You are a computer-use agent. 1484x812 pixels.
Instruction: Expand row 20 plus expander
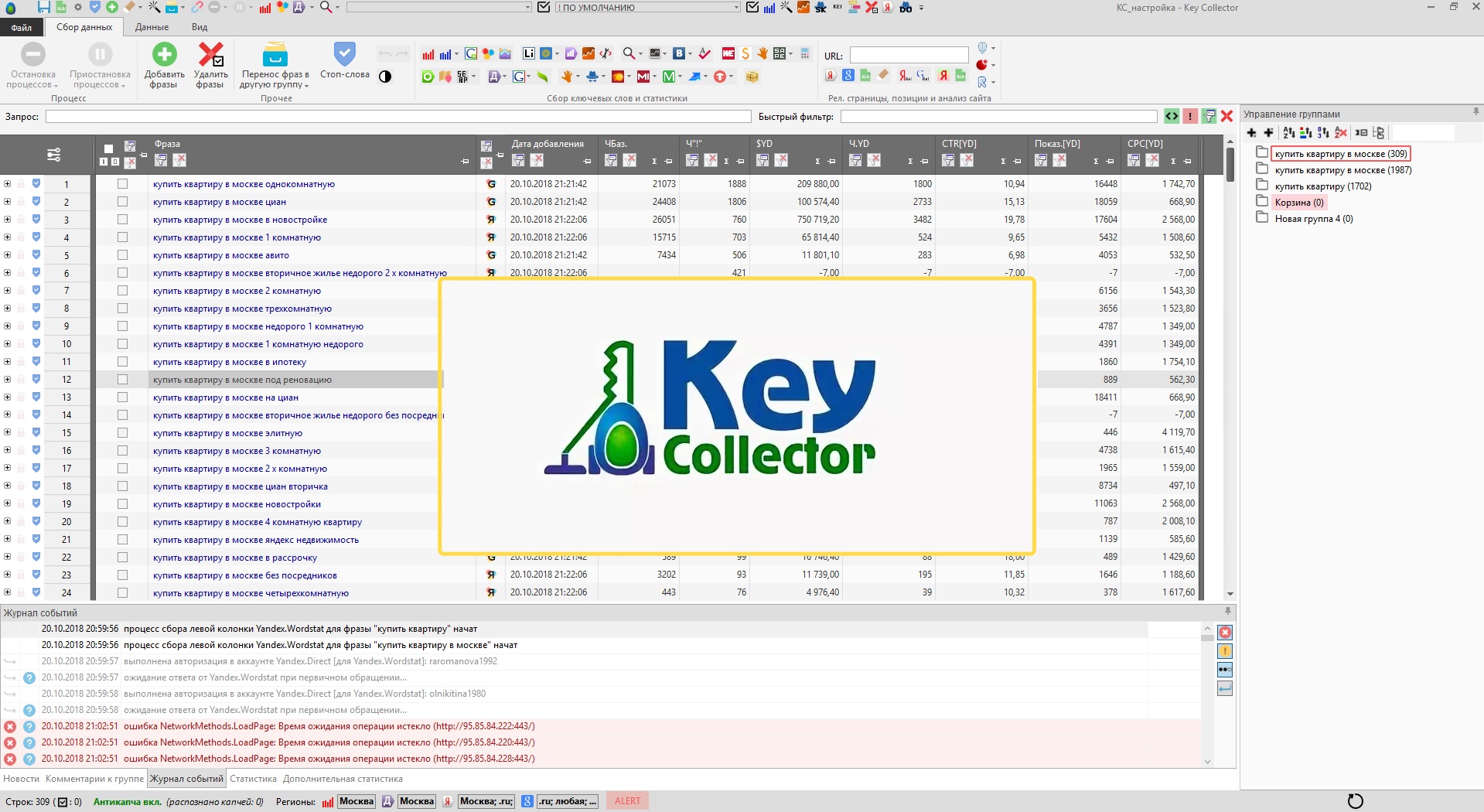coord(7,522)
